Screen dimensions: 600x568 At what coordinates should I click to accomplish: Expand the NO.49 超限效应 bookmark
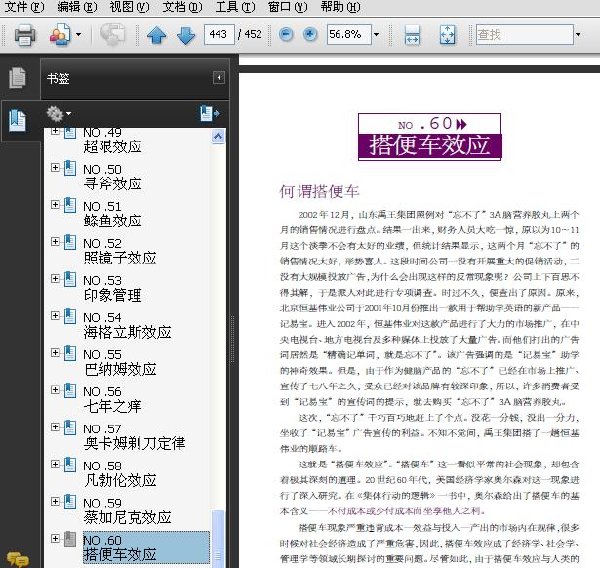(55, 131)
